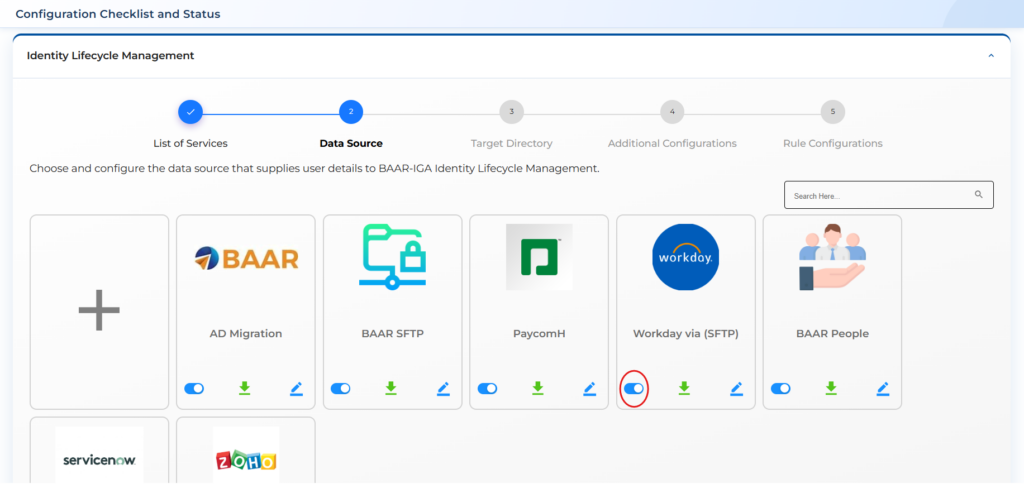Download the Workday via (SFTP) configuration
The height and width of the screenshot is (493, 1024).
tap(684, 389)
